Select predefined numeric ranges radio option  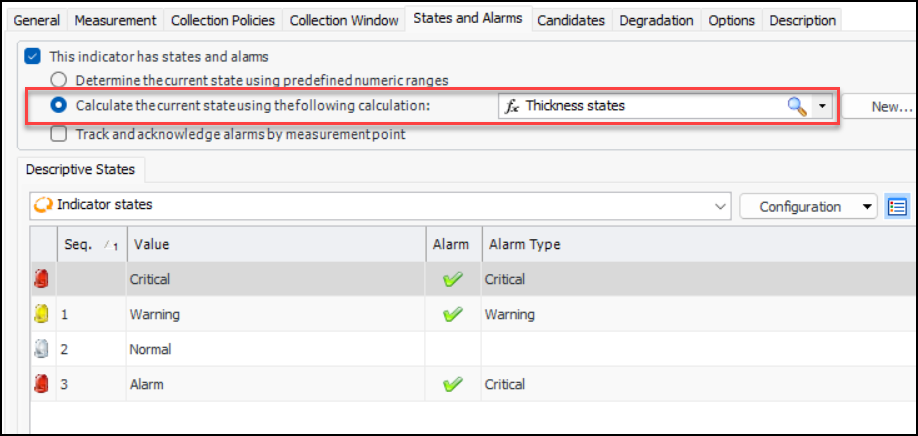[59, 80]
